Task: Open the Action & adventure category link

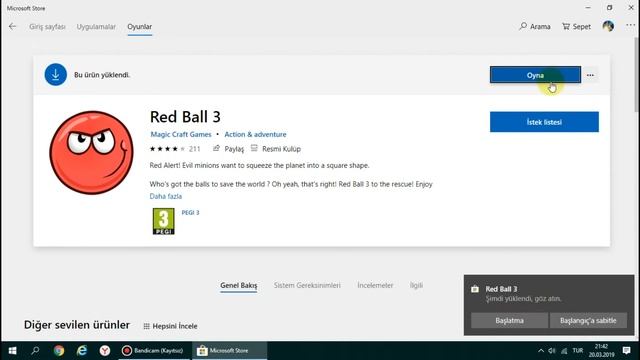Action: click(x=255, y=134)
